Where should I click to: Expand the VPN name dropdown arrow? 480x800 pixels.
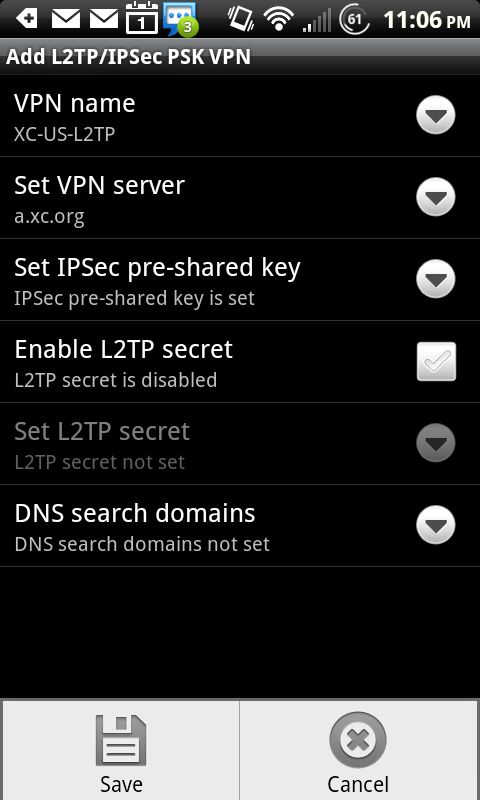point(436,115)
